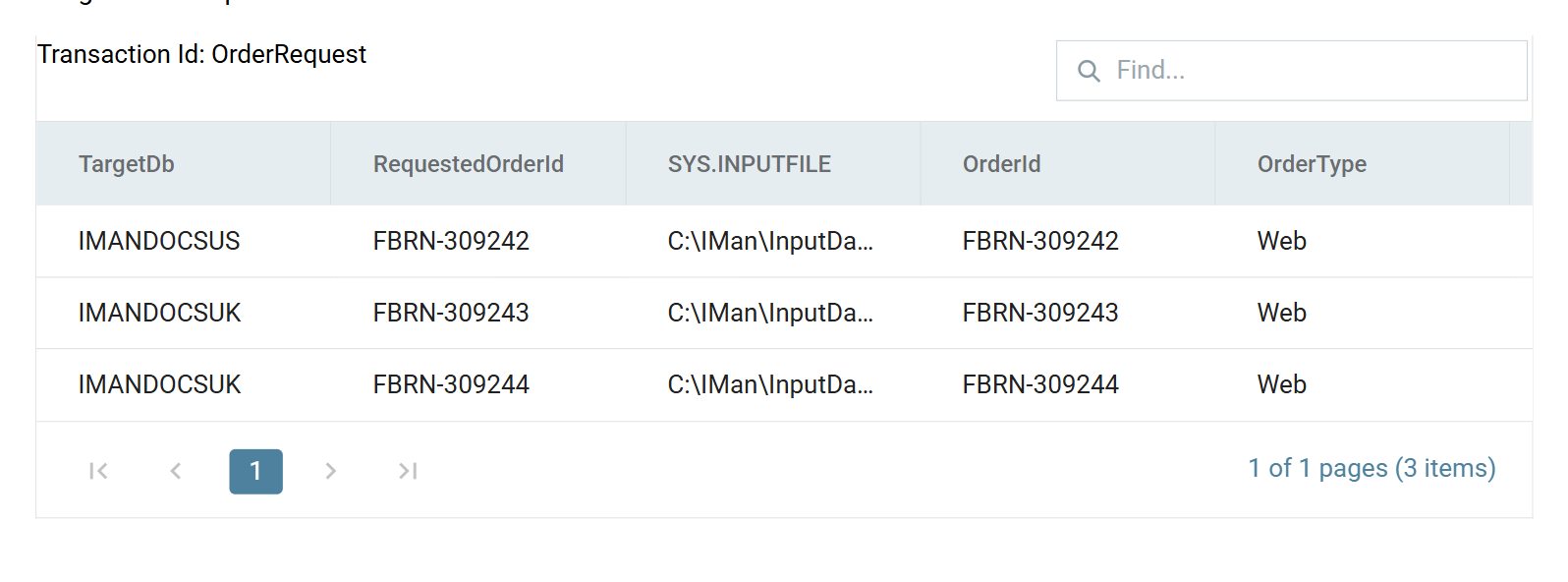Go to last page arrow
Screen dimensions: 1568x582
click(408, 471)
